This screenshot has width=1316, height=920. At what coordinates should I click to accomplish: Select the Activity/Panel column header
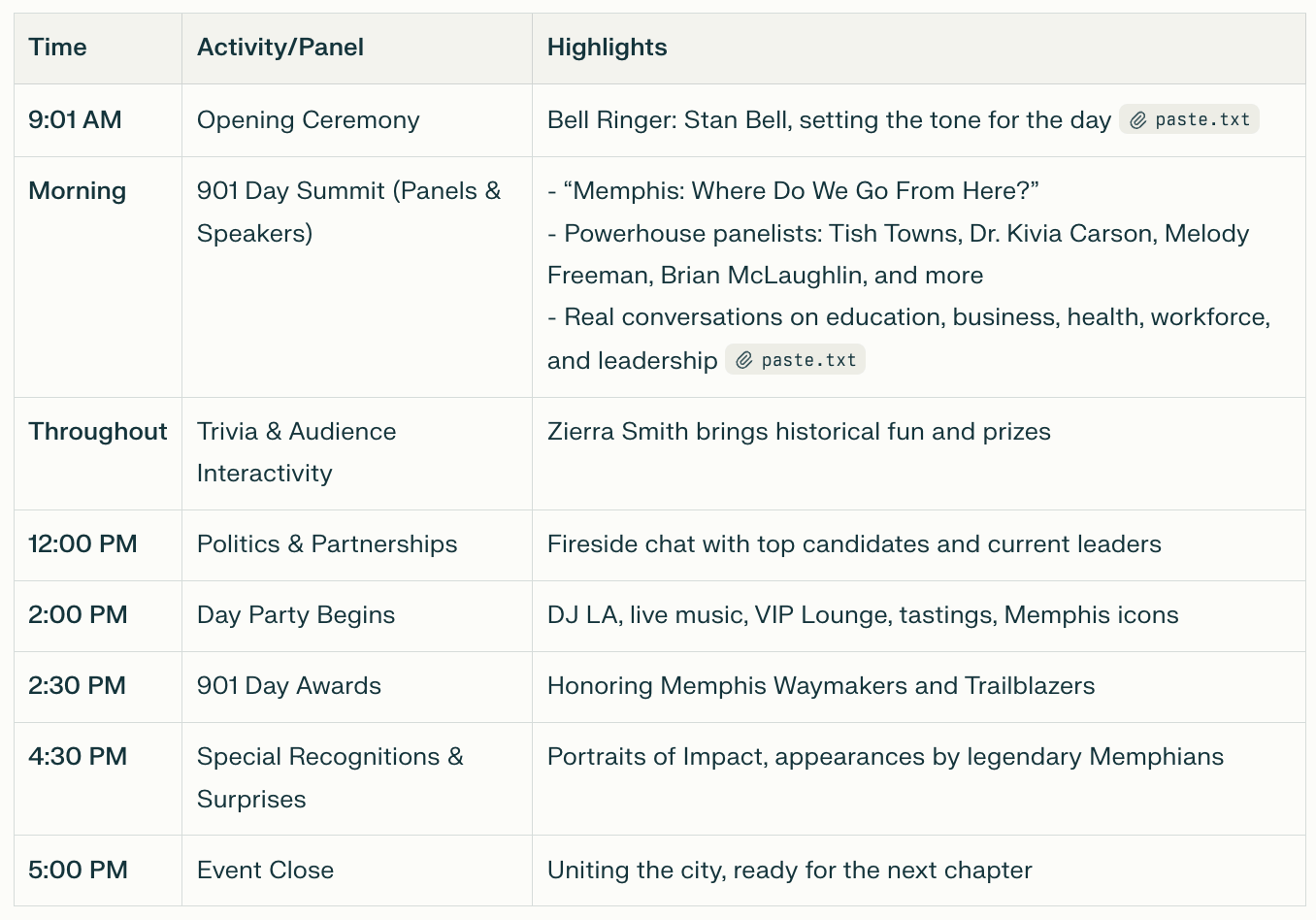point(357,49)
